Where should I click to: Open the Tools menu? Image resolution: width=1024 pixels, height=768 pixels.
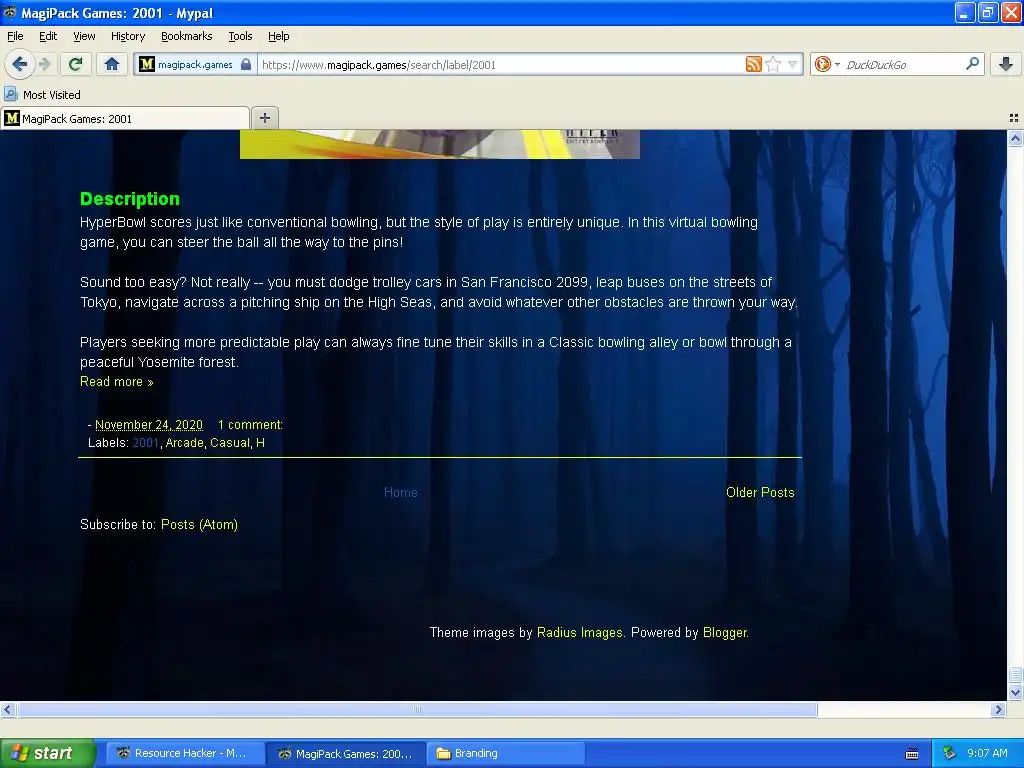point(240,36)
